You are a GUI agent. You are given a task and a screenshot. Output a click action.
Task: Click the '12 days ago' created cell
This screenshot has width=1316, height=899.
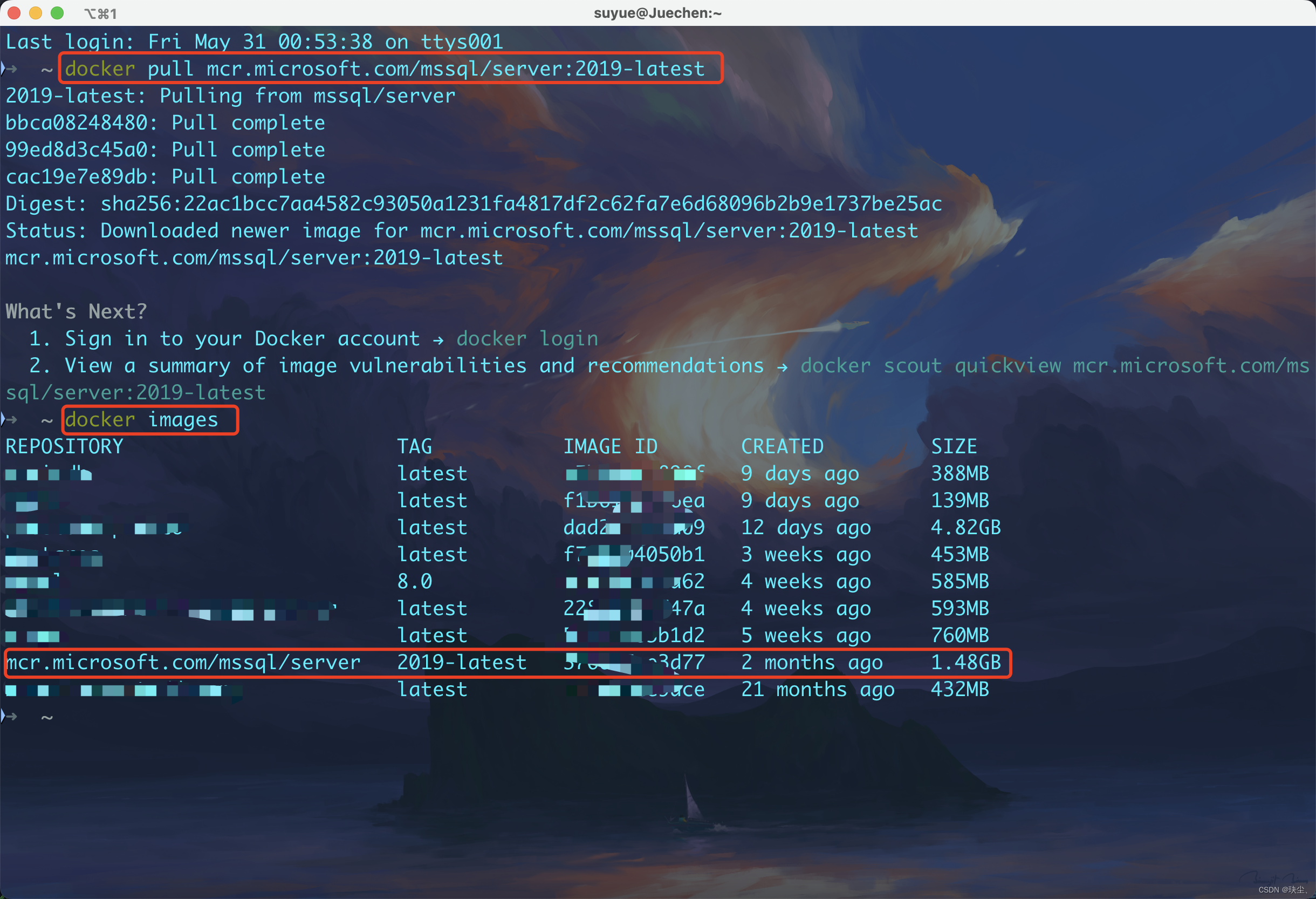click(x=806, y=527)
